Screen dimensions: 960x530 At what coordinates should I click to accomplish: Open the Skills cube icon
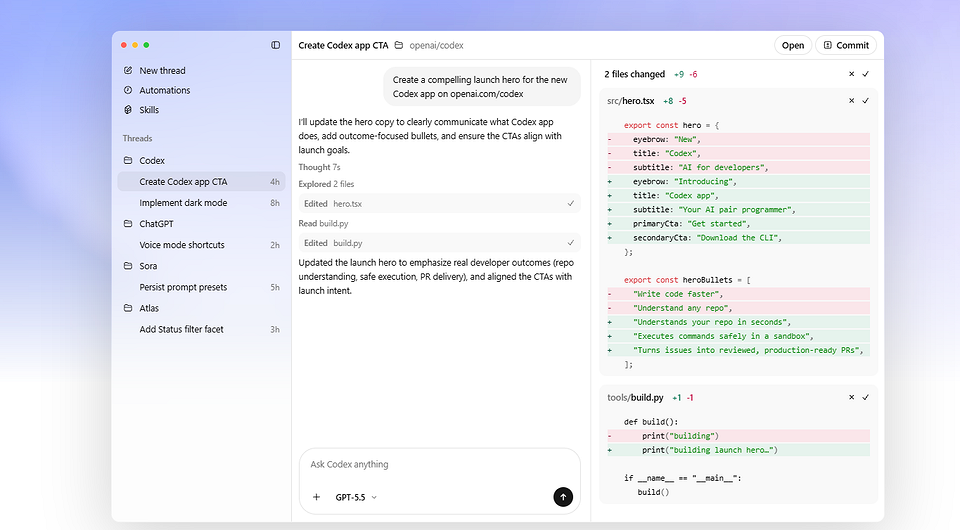[128, 110]
